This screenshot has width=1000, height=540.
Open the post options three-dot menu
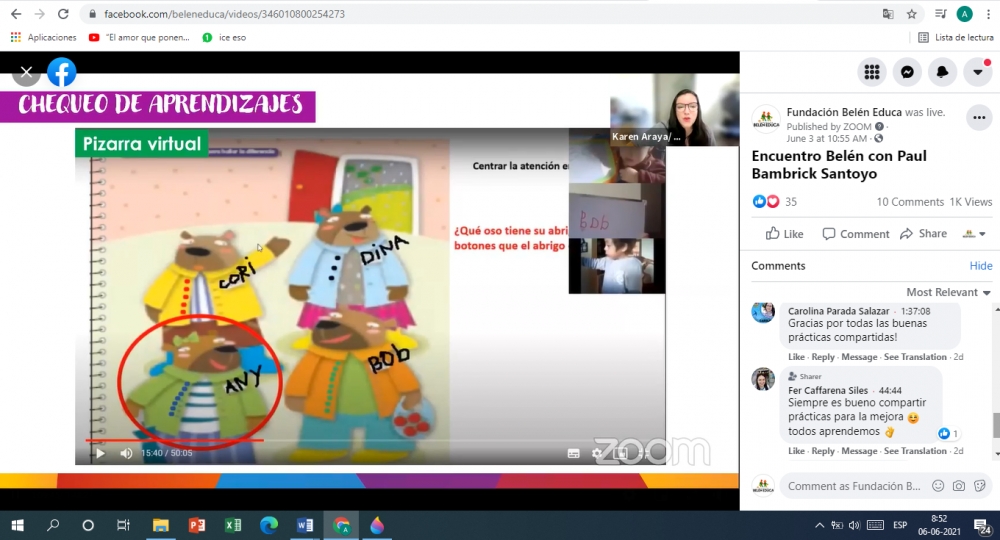pyautogui.click(x=979, y=118)
